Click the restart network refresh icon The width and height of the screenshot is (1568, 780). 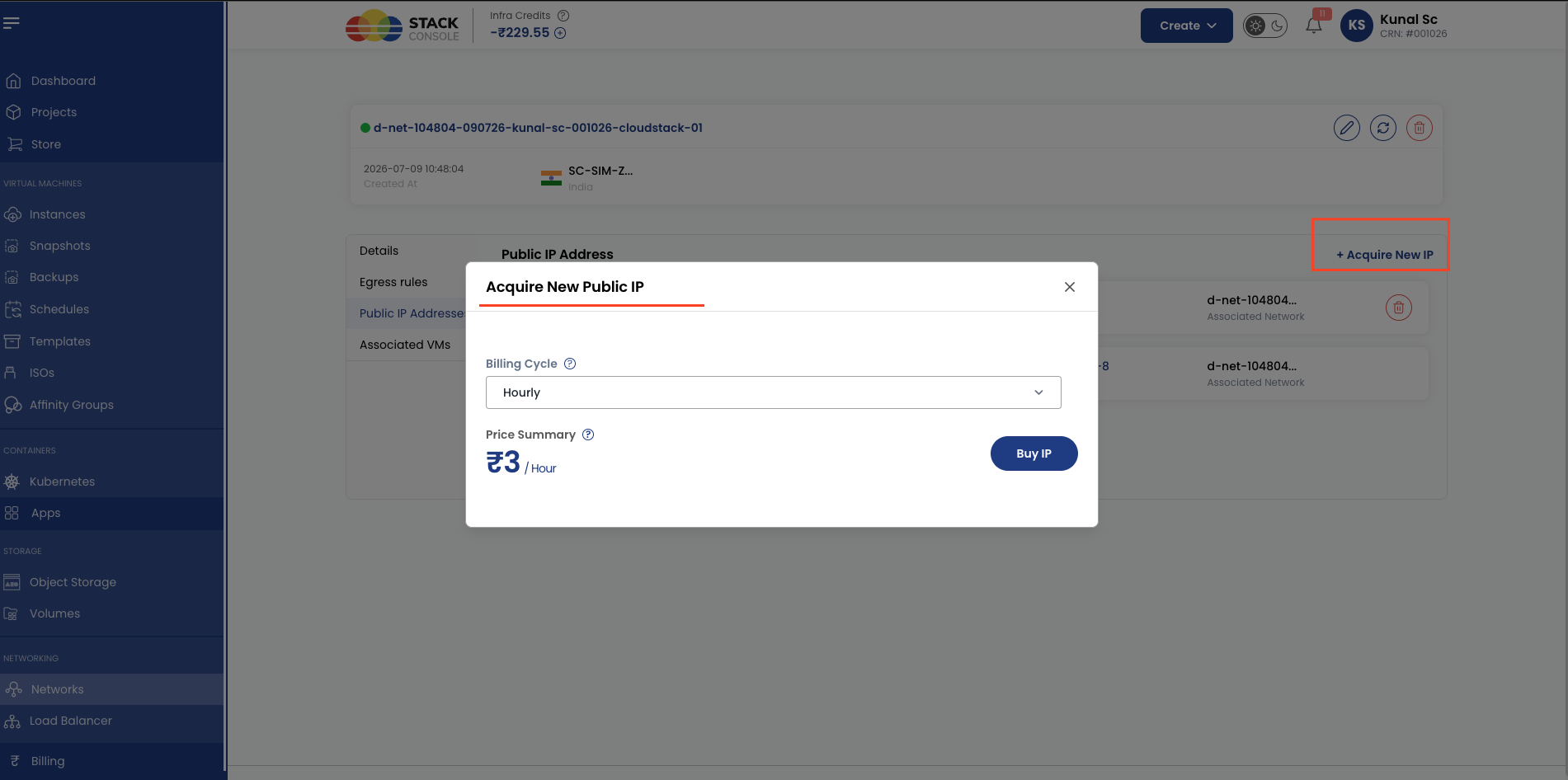[1383, 128]
